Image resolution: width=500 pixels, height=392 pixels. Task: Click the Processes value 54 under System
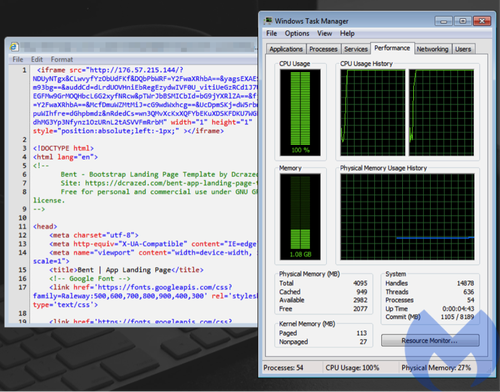pyautogui.click(x=471, y=300)
